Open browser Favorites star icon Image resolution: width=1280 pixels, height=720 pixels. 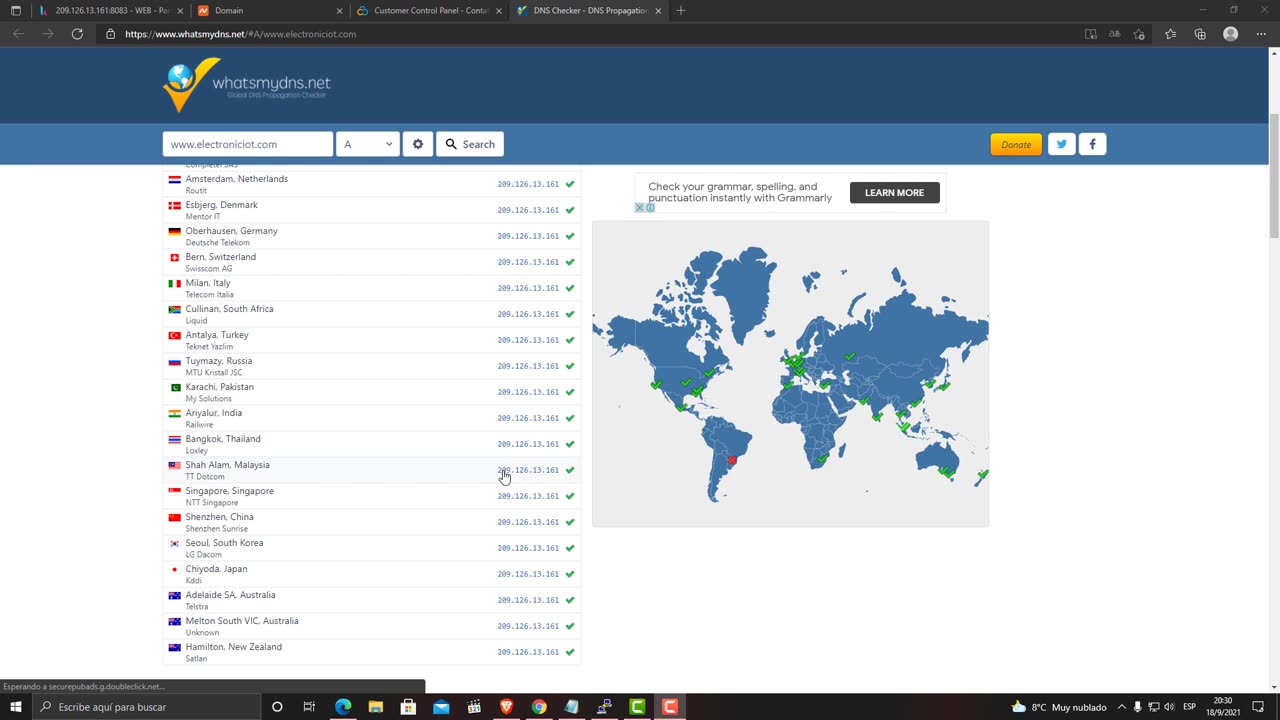pos(1170,34)
